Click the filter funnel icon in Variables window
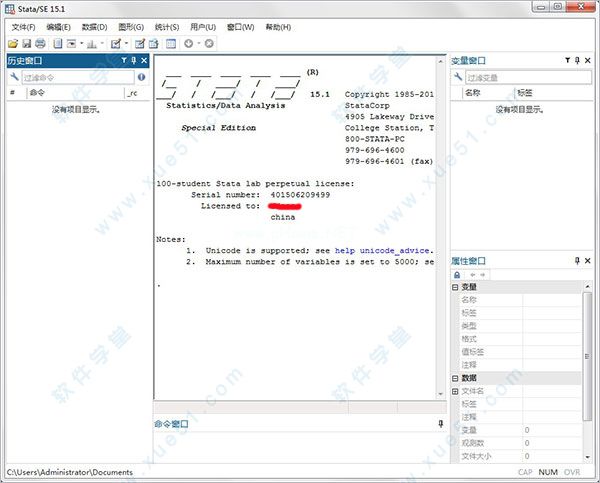Image resolution: width=600 pixels, height=483 pixels. tap(567, 60)
